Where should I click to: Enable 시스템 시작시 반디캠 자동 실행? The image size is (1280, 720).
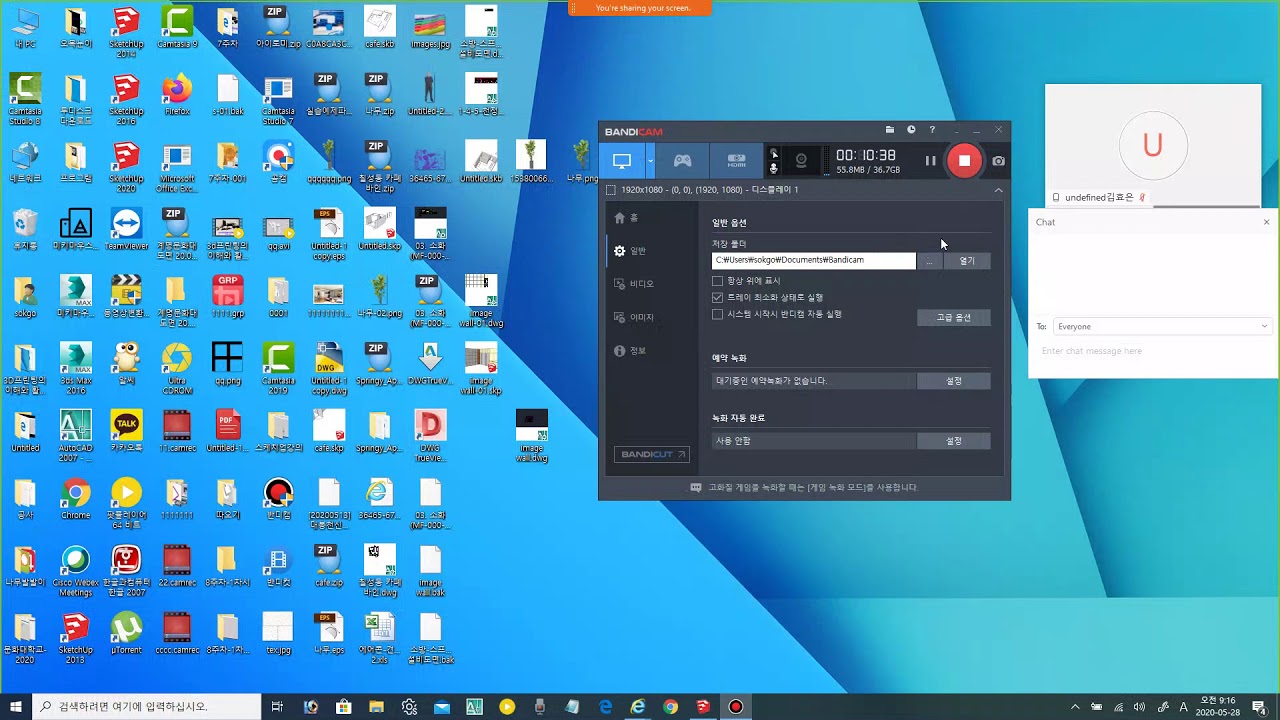click(717, 314)
